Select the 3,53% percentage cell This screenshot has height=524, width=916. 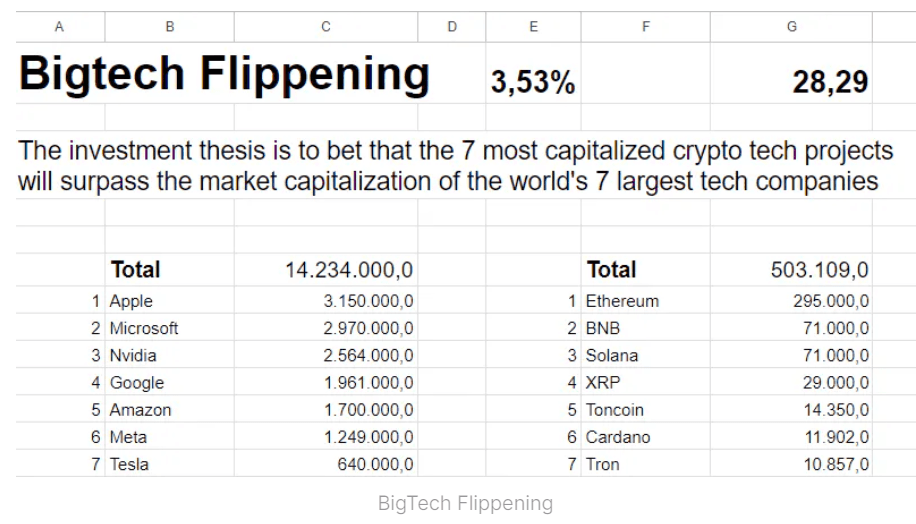(x=533, y=82)
